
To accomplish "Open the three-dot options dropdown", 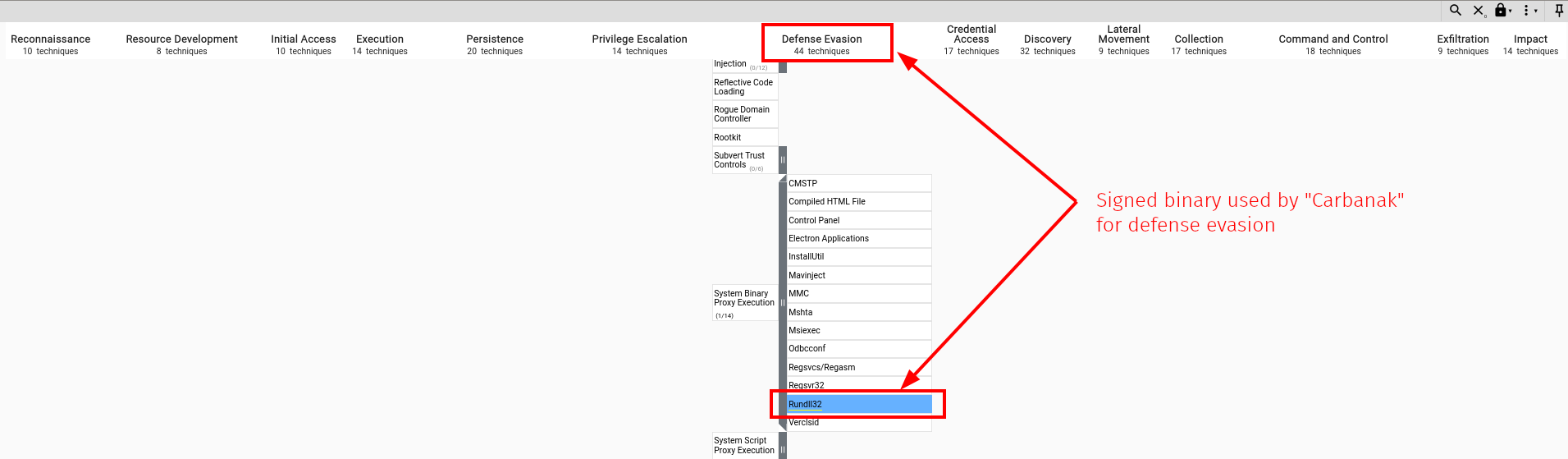I will pyautogui.click(x=1529, y=11).
